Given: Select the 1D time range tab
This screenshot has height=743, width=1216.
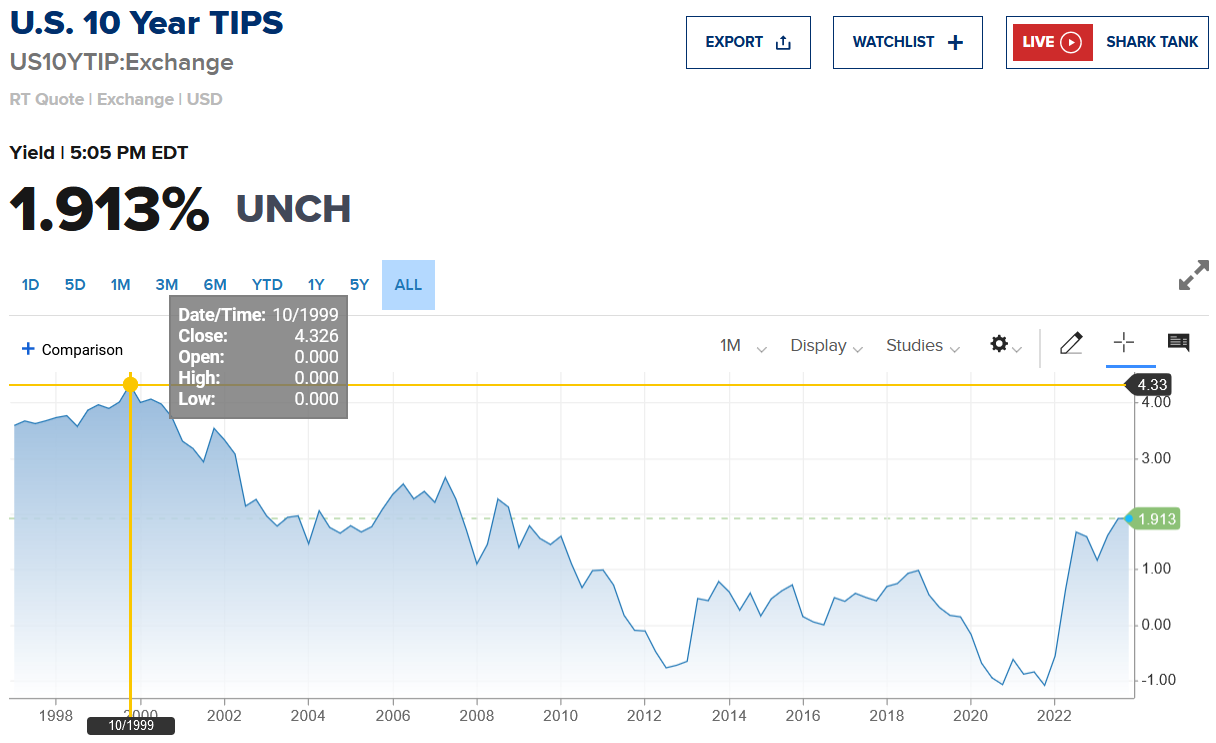Looking at the screenshot, I should point(31,285).
